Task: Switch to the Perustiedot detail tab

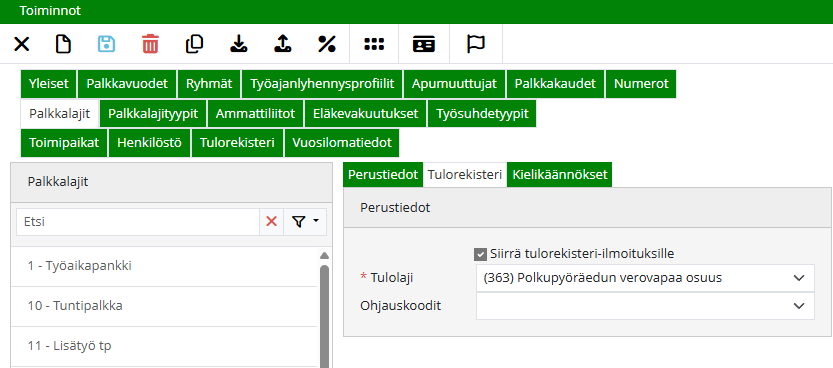Action: (x=383, y=175)
